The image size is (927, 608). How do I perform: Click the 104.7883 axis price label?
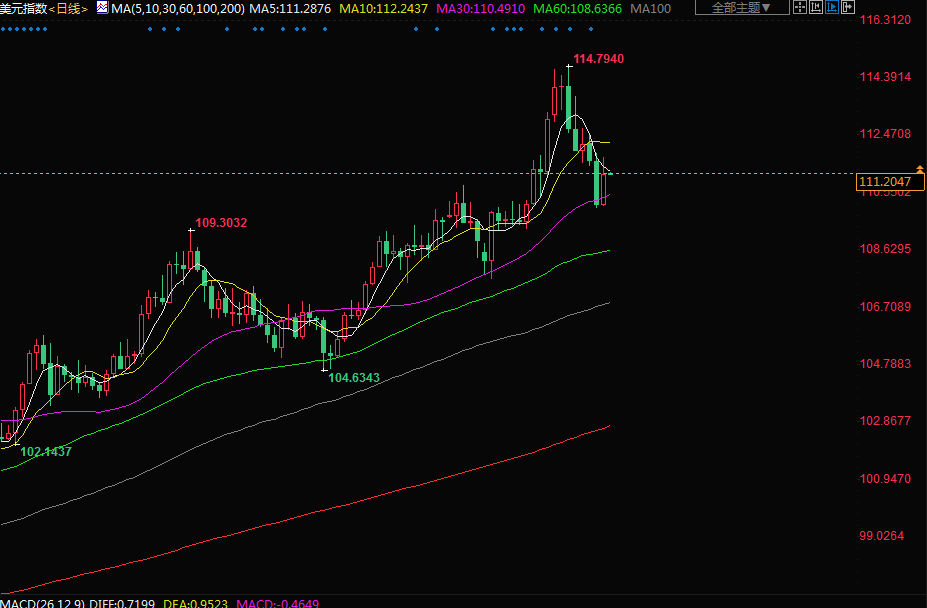coord(885,364)
